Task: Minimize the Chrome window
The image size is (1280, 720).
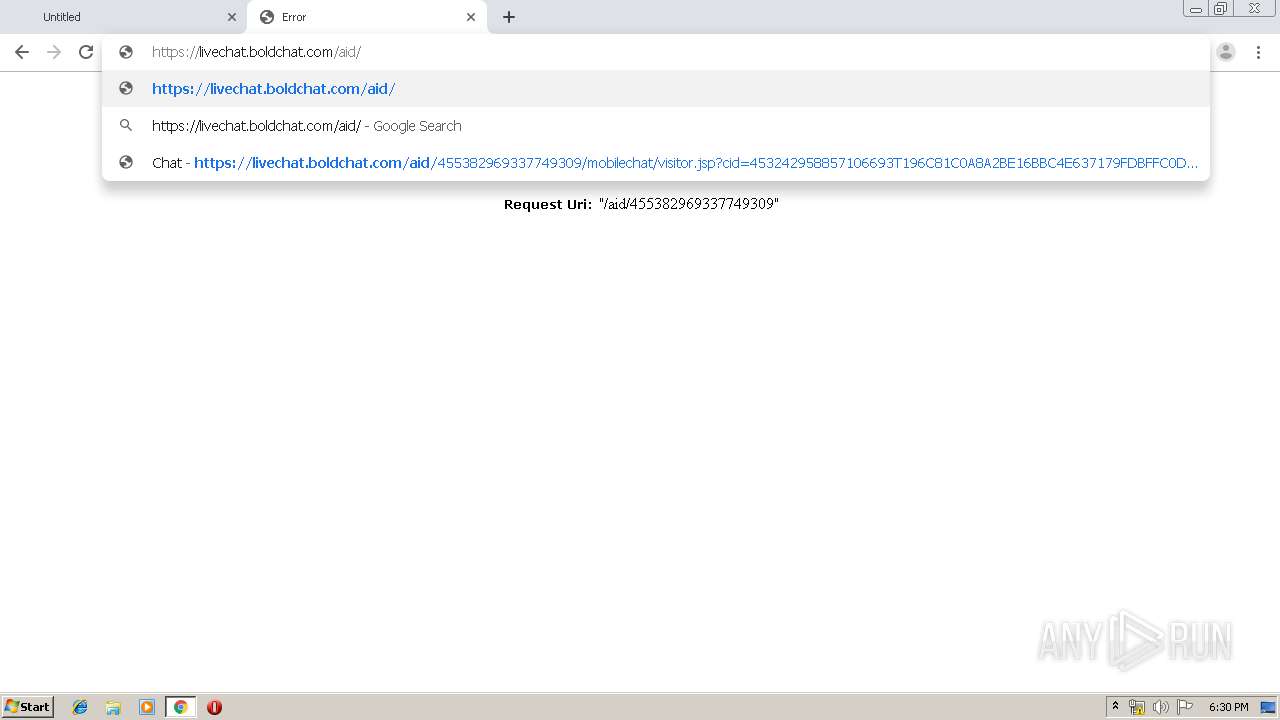Action: [1196, 9]
